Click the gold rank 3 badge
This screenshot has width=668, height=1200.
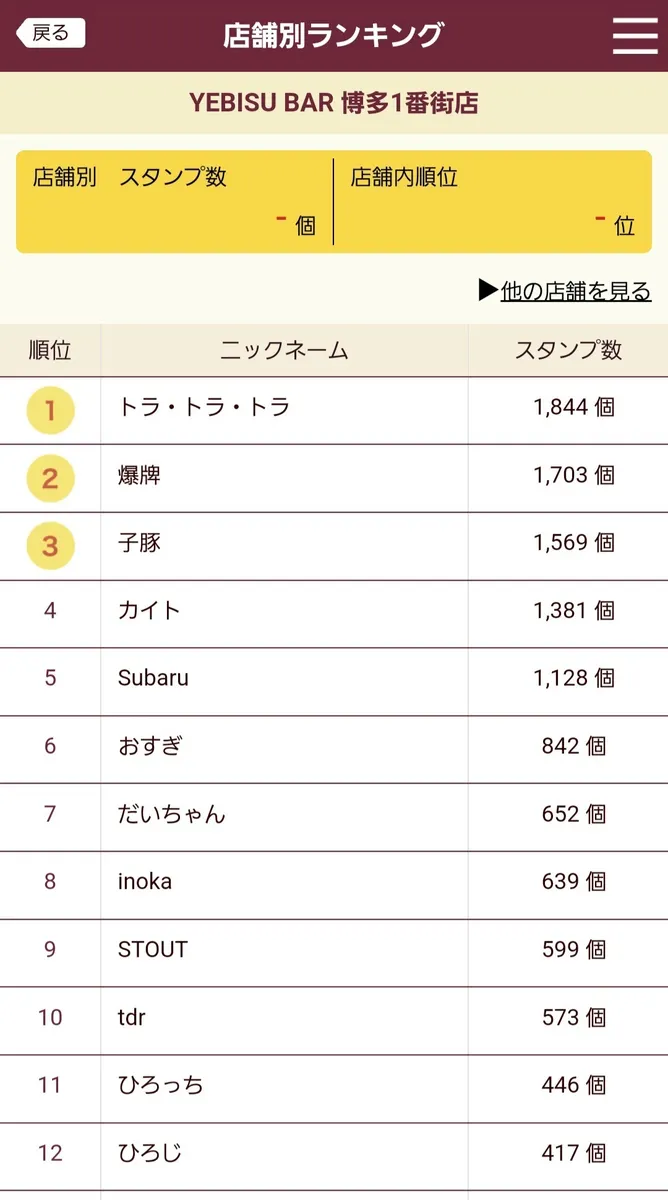pyautogui.click(x=50, y=546)
